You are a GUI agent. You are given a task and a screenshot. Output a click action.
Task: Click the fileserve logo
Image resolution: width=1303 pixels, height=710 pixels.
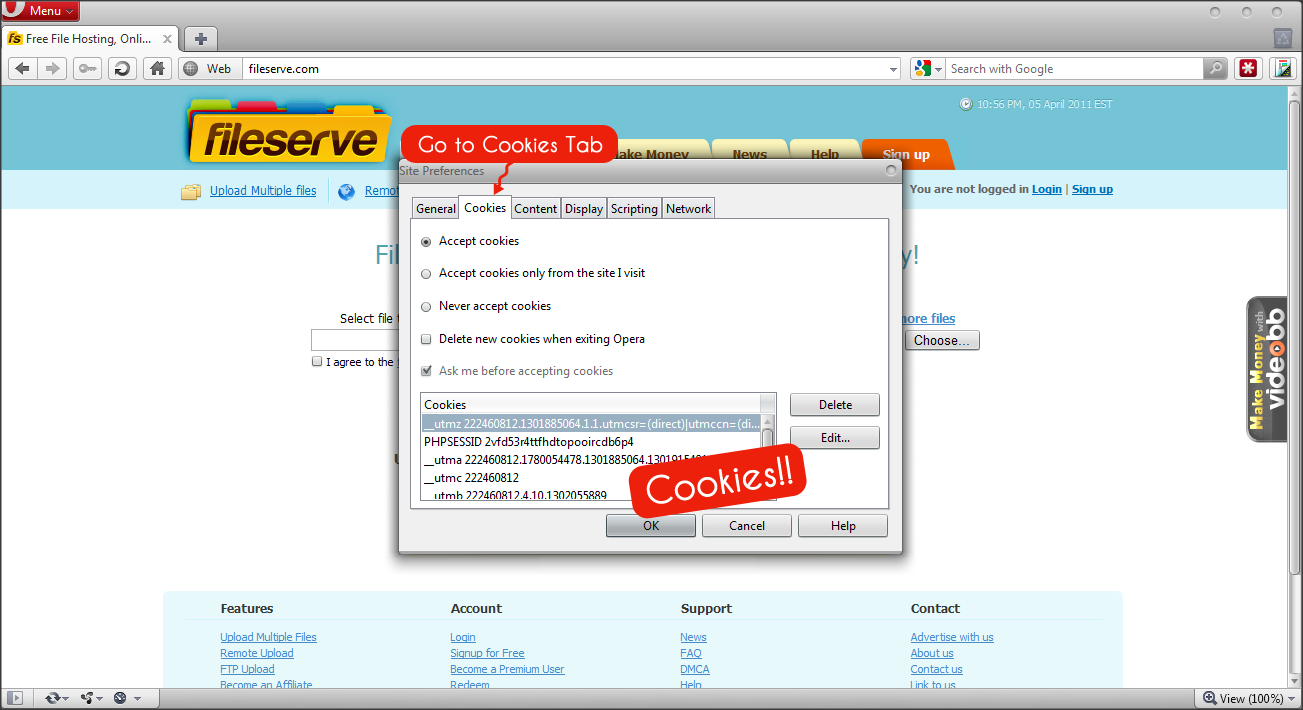[288, 132]
